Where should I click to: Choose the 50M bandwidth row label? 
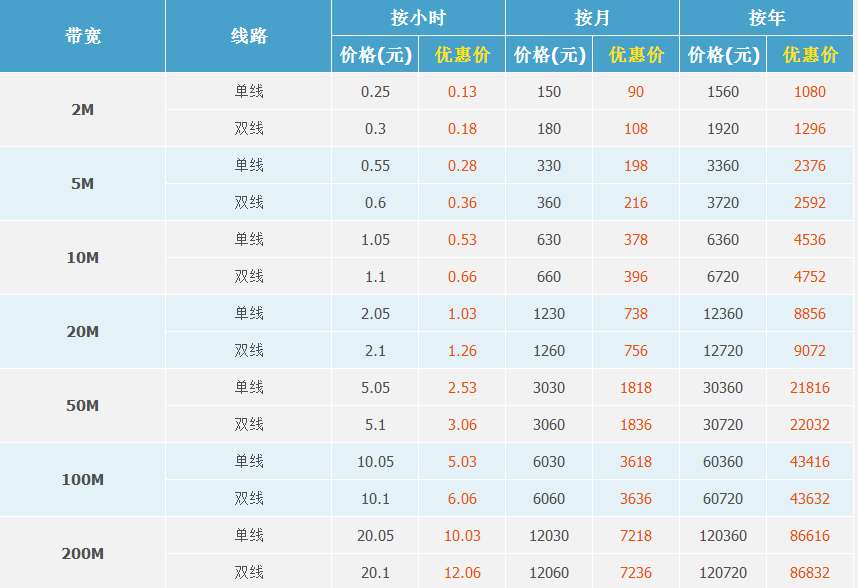pyautogui.click(x=82, y=406)
